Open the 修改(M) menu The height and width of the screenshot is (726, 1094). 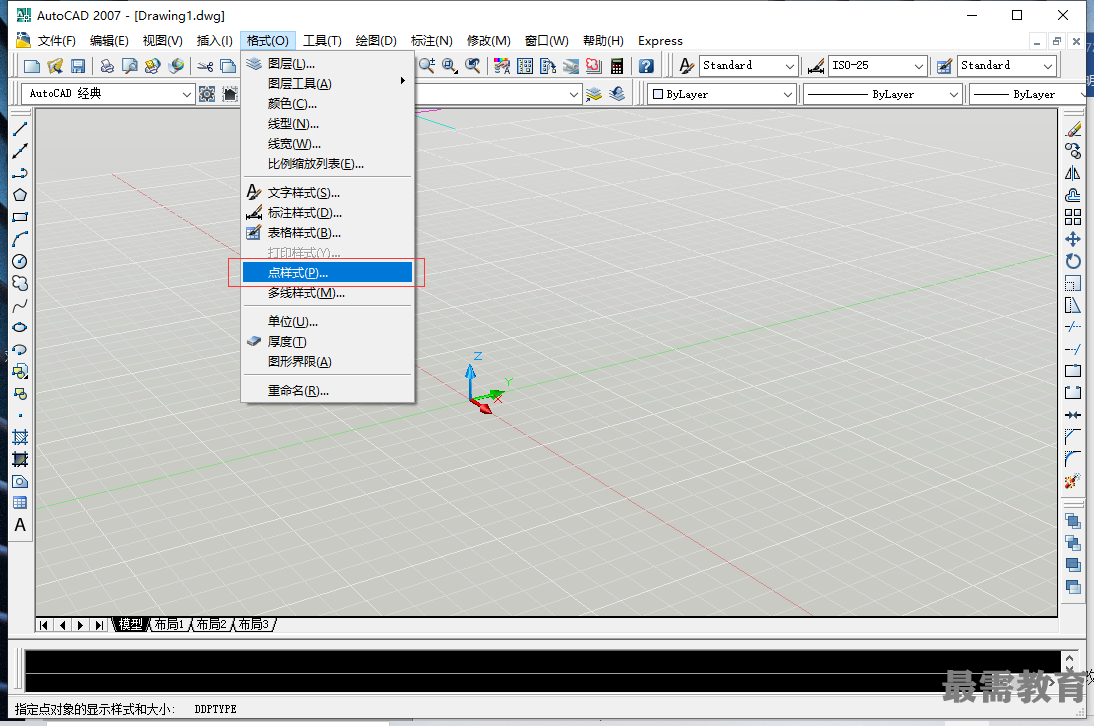488,40
